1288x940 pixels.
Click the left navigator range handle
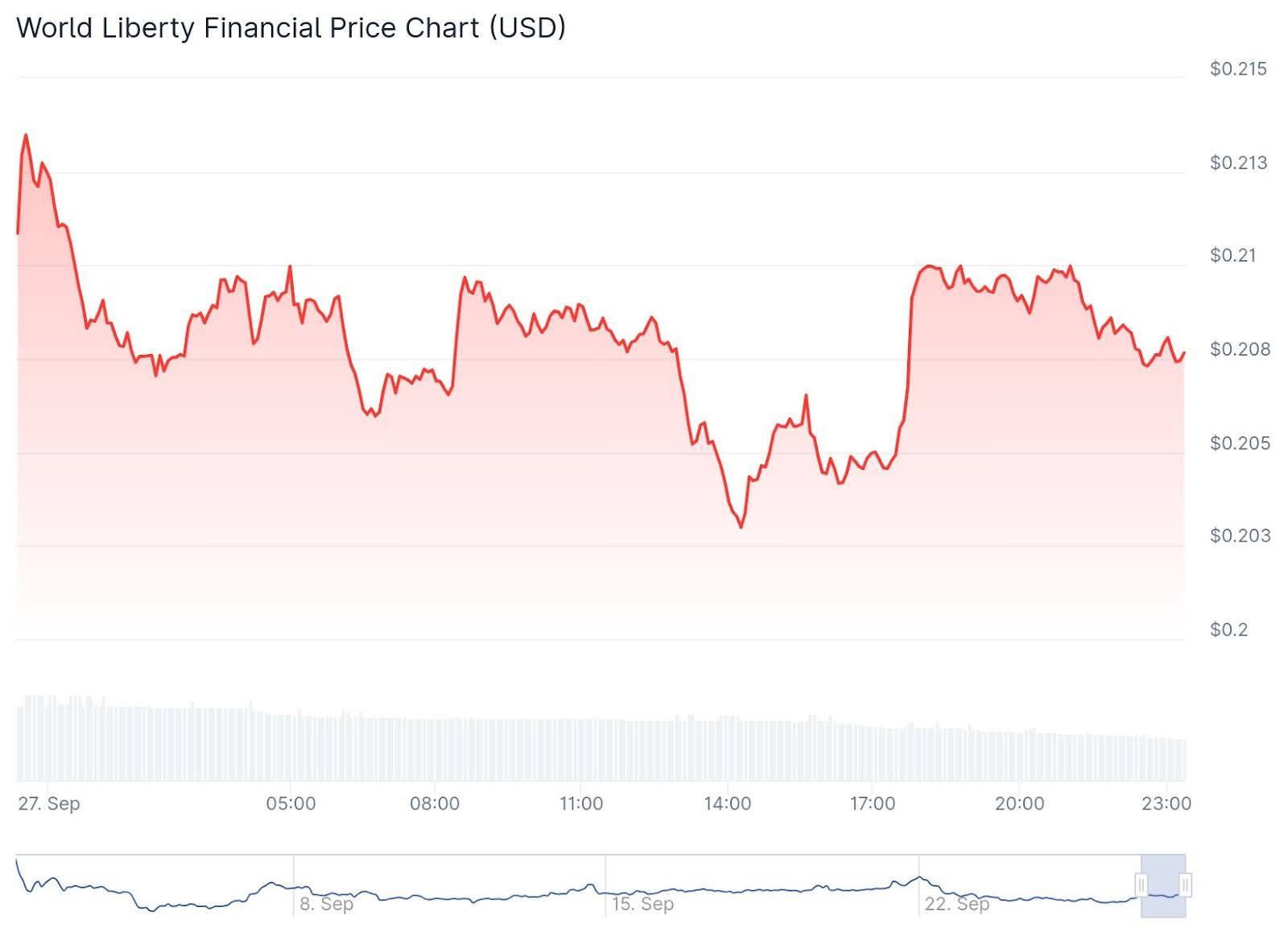[1141, 885]
